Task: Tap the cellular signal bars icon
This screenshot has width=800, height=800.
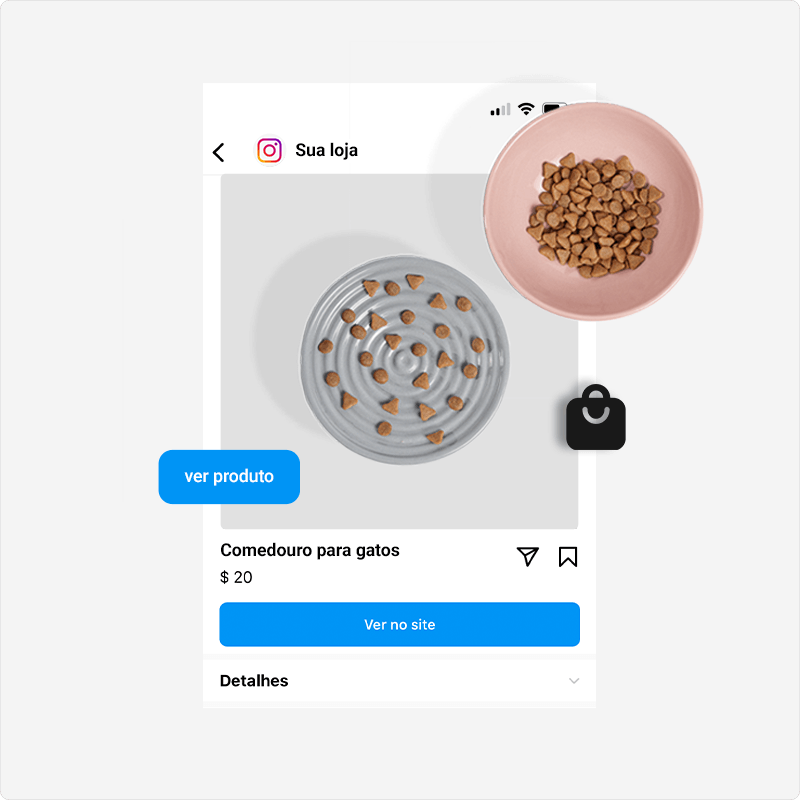Action: [x=500, y=109]
